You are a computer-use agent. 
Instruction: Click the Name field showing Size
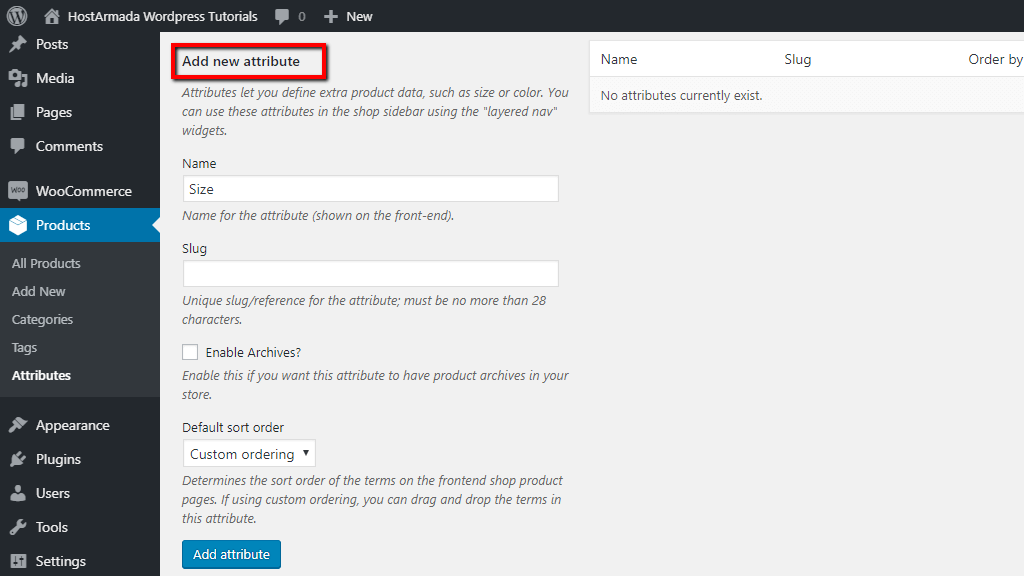370,188
